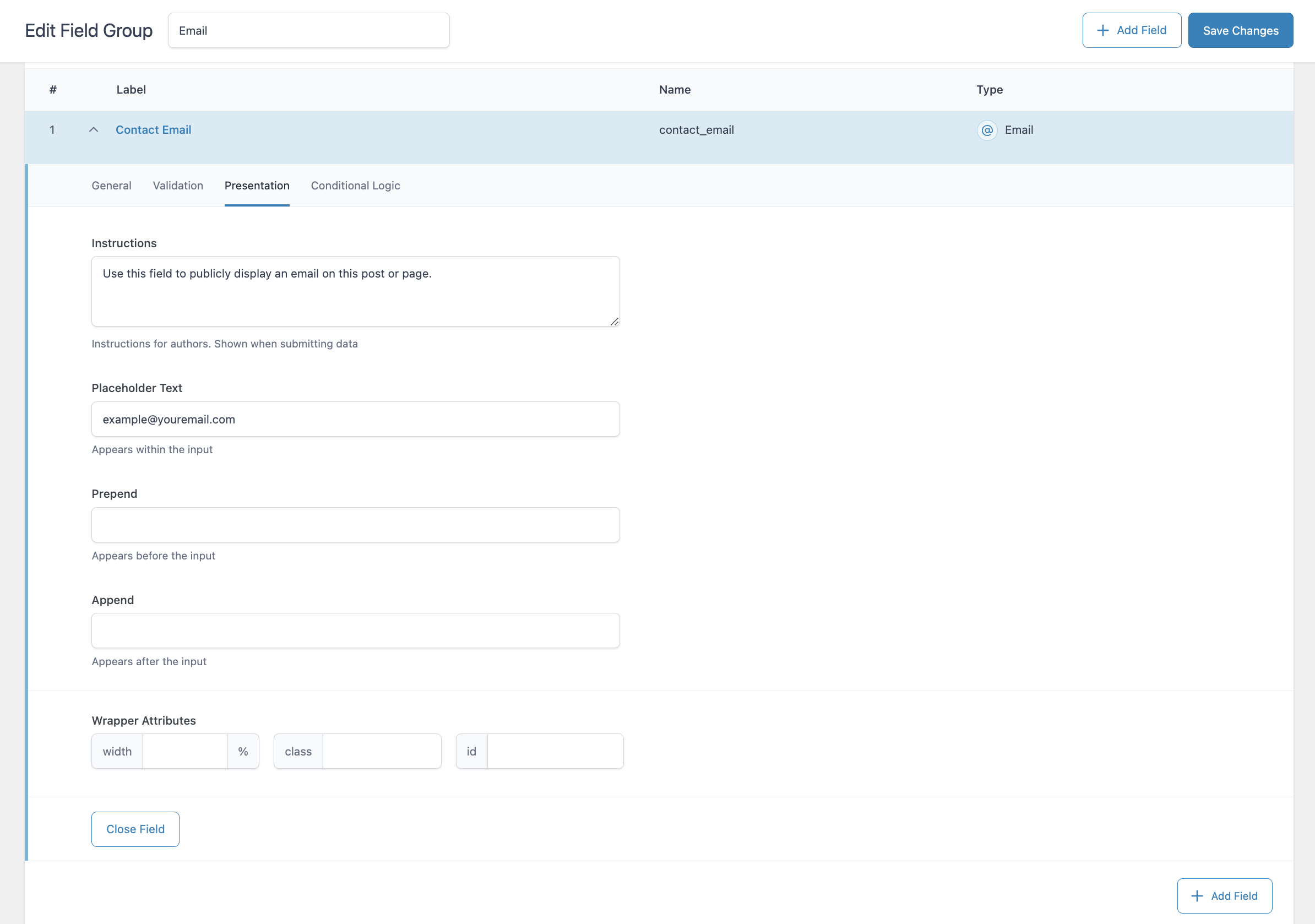This screenshot has height=924, width=1315.
Task: Click the @ Email type icon
Action: (x=986, y=130)
